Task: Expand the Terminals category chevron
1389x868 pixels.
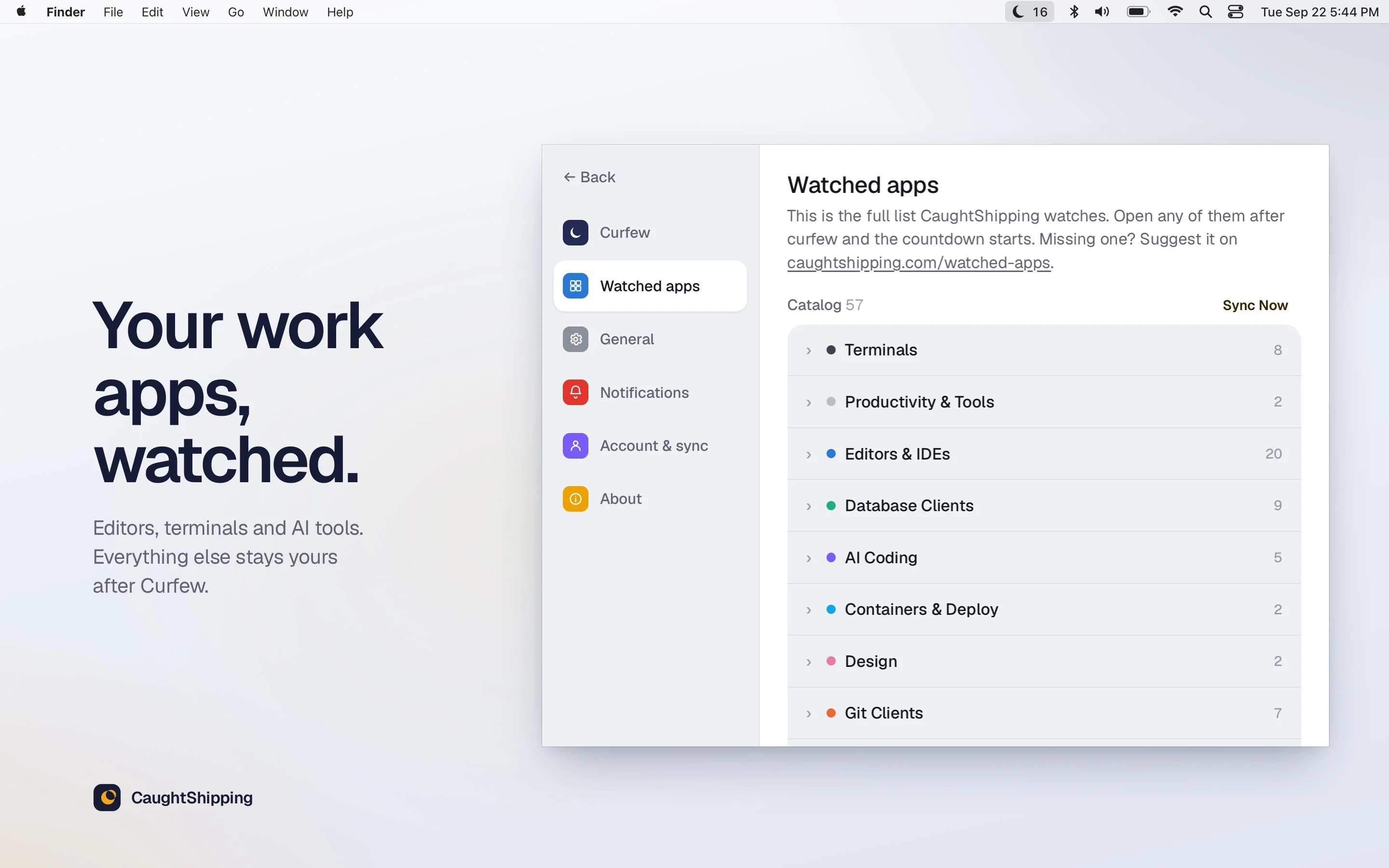Action: [x=809, y=350]
